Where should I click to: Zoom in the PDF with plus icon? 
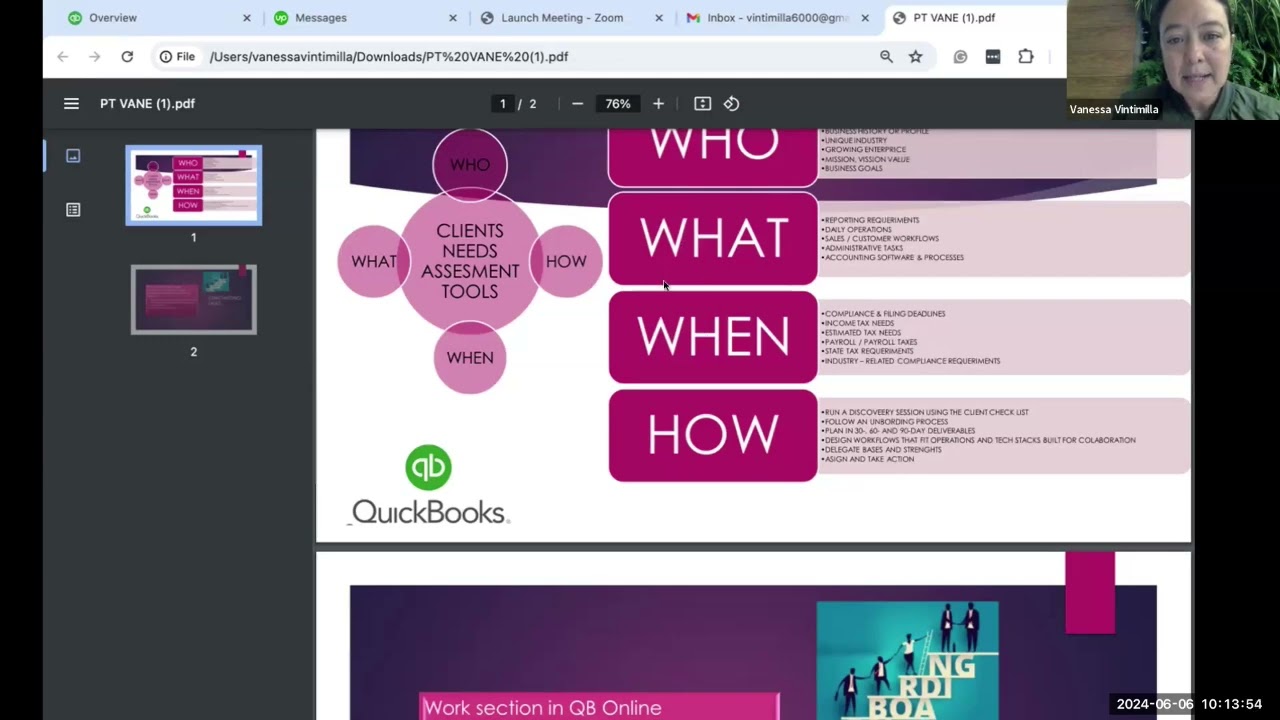point(658,104)
